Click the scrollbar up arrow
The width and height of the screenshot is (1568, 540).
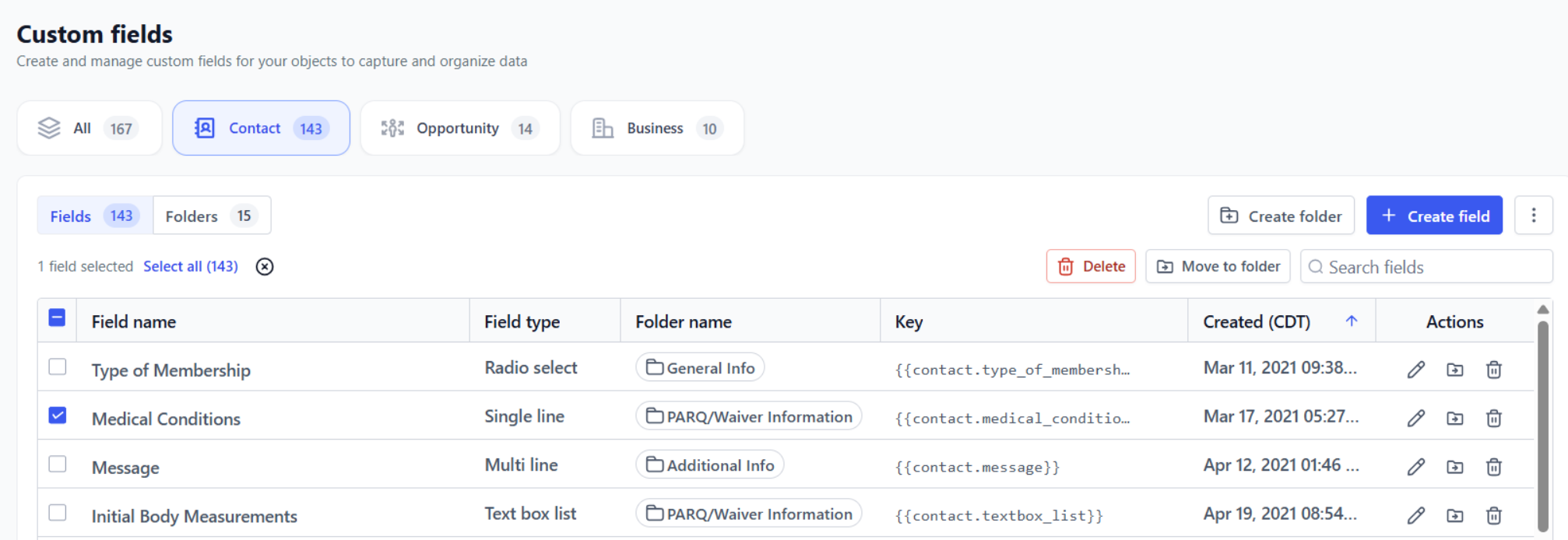pos(1543,310)
